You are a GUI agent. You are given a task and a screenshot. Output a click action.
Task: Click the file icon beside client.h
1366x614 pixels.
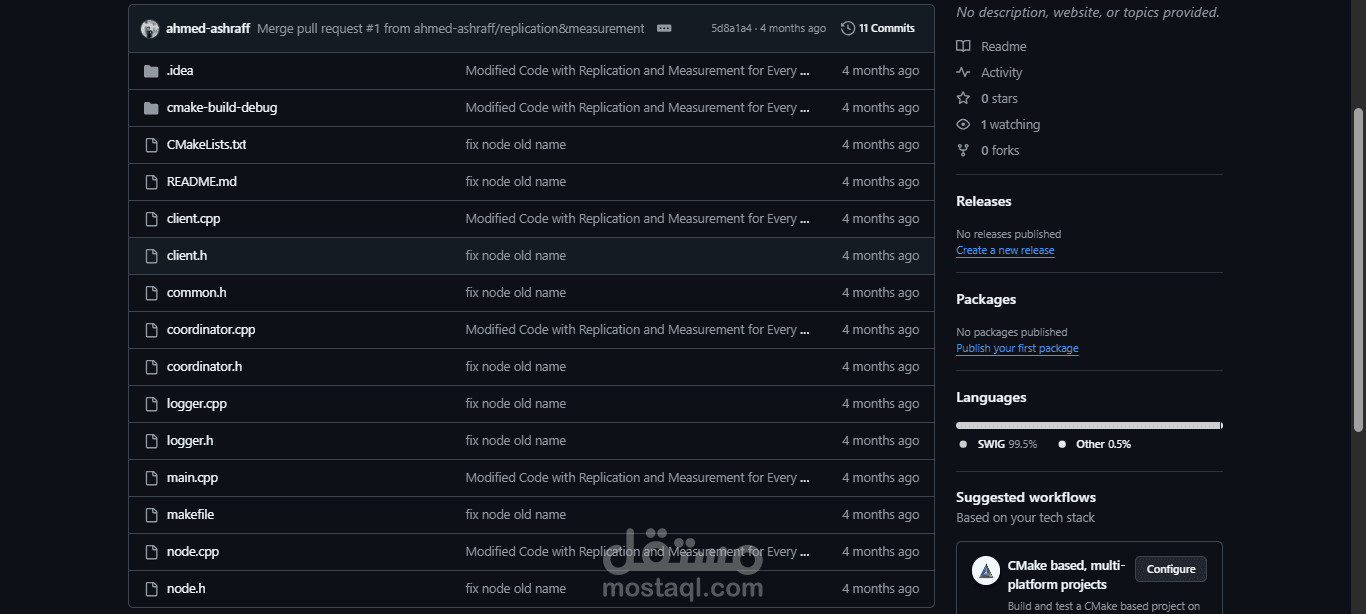click(151, 256)
